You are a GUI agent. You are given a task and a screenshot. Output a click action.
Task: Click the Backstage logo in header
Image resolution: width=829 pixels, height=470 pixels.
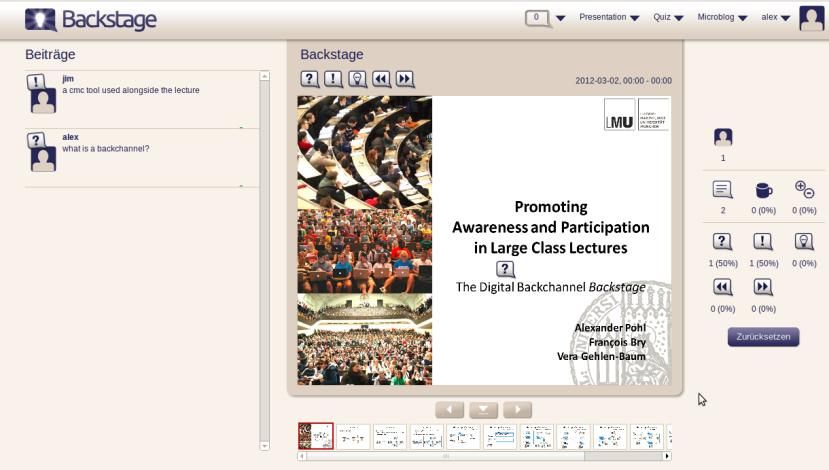[90, 20]
